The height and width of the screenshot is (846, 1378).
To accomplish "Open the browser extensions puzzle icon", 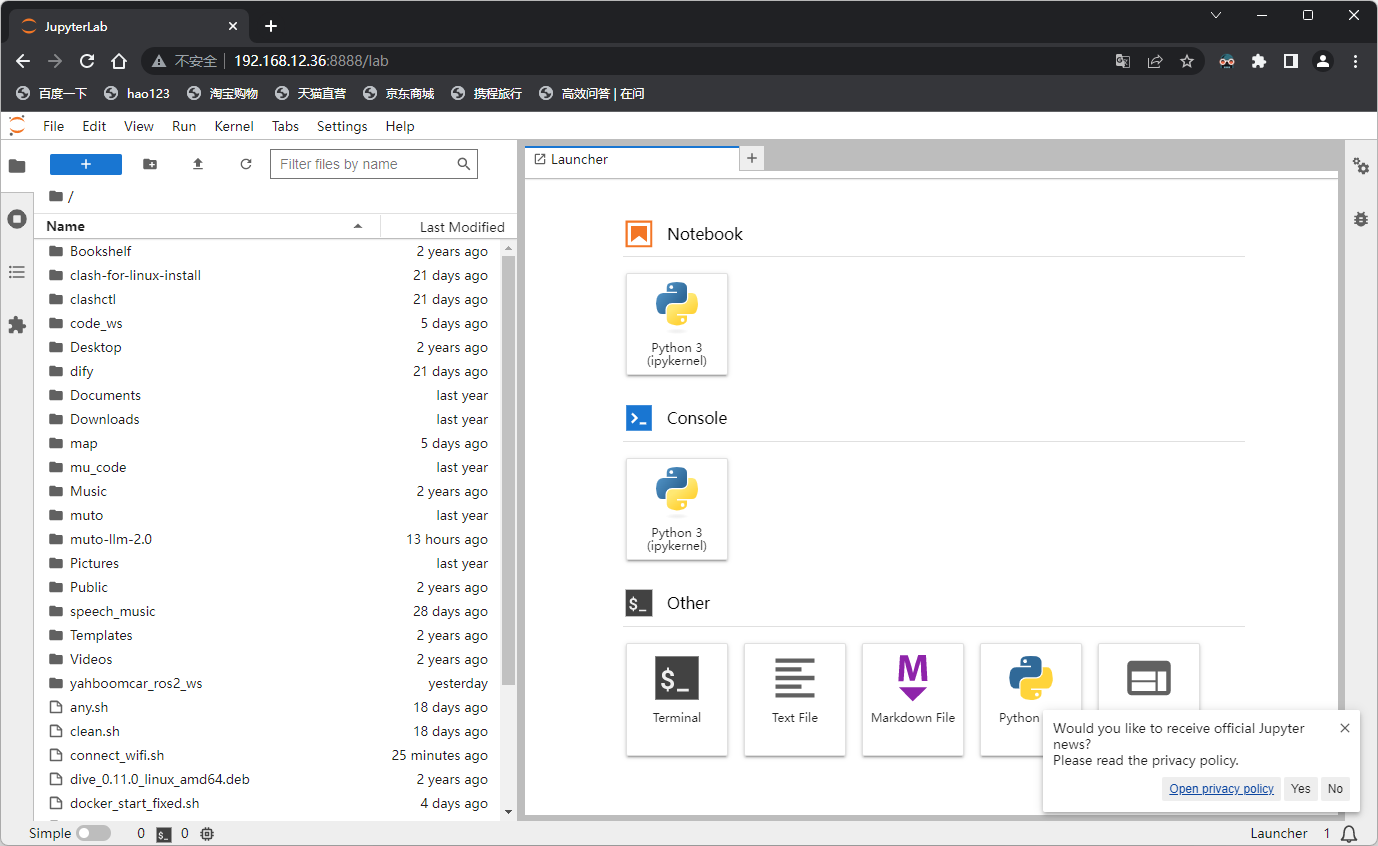I will coord(1259,61).
